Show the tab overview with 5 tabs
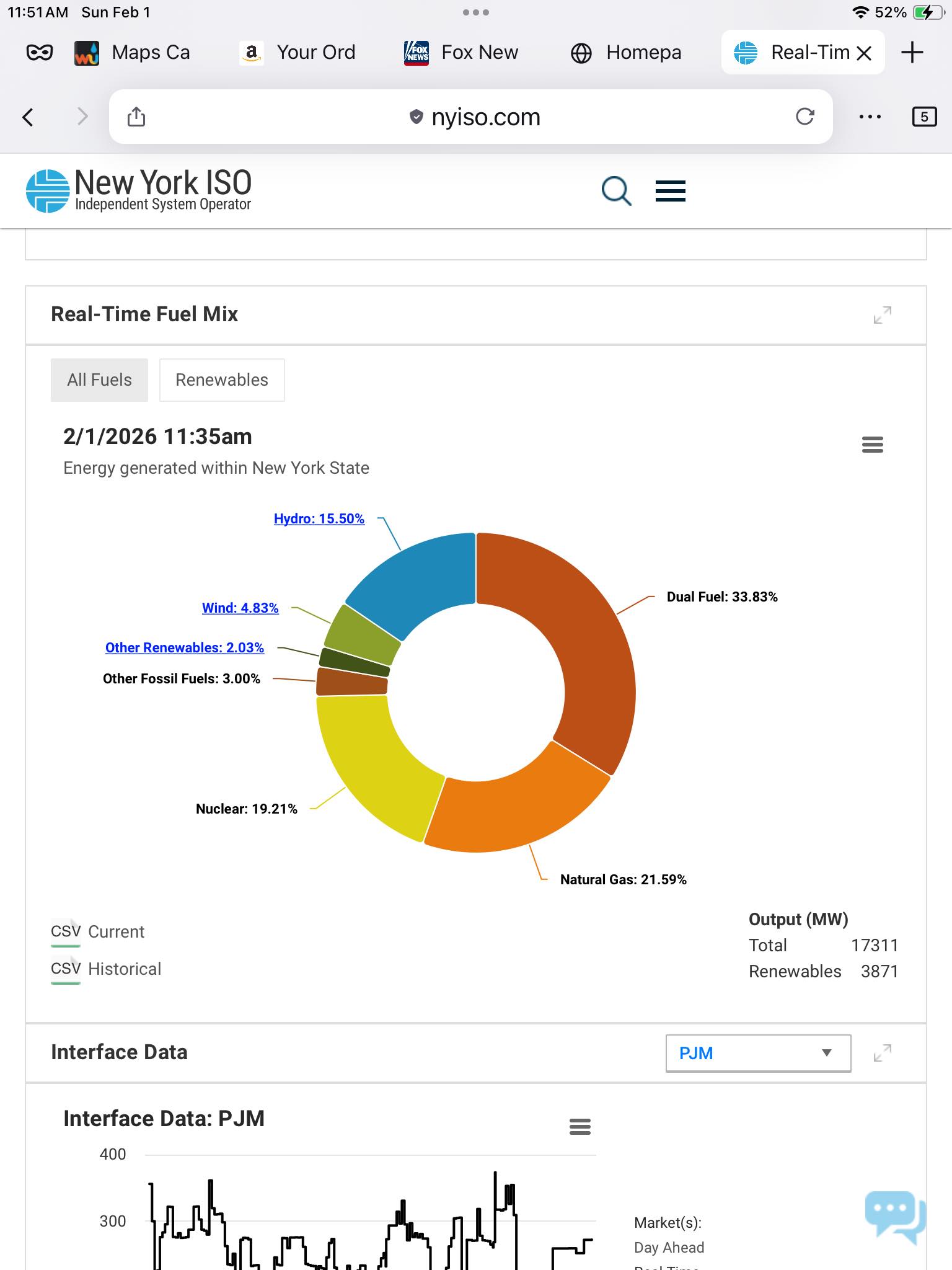Viewport: 952px width, 1270px height. [924, 117]
